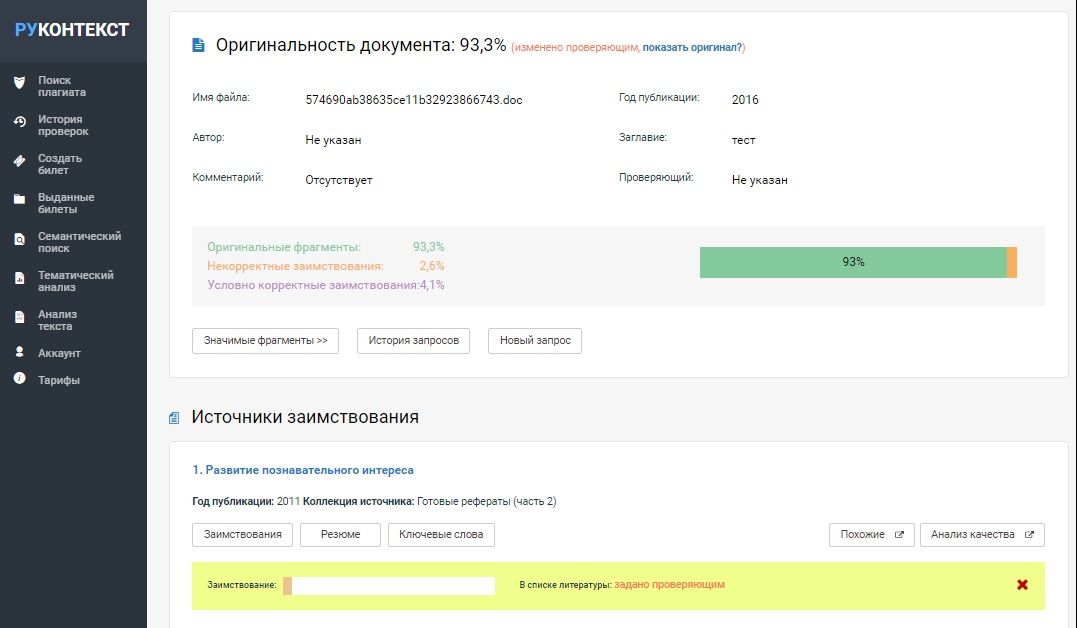Click the Тематический анализ document icon
This screenshot has height=628, width=1077.
click(x=19, y=278)
